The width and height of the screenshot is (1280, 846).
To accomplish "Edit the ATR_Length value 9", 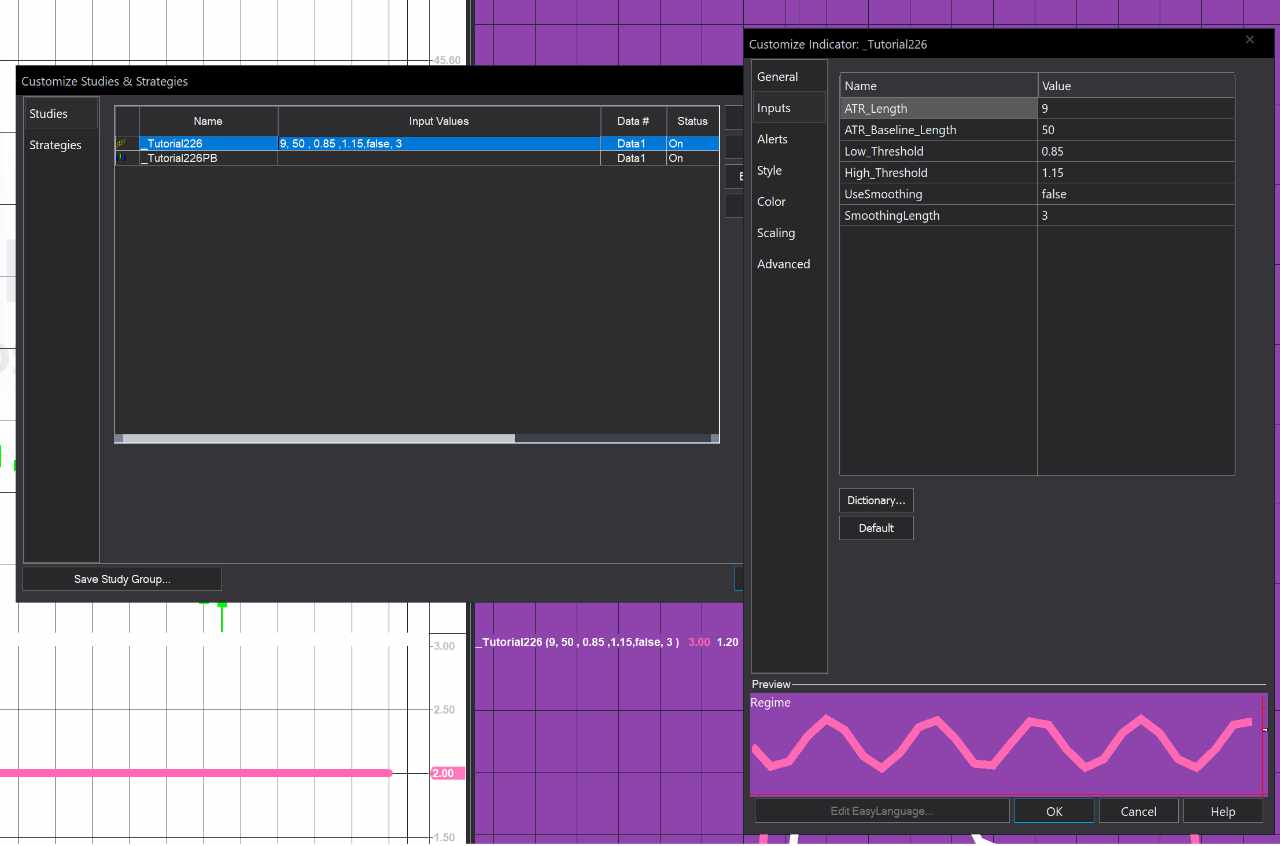I will (1136, 108).
